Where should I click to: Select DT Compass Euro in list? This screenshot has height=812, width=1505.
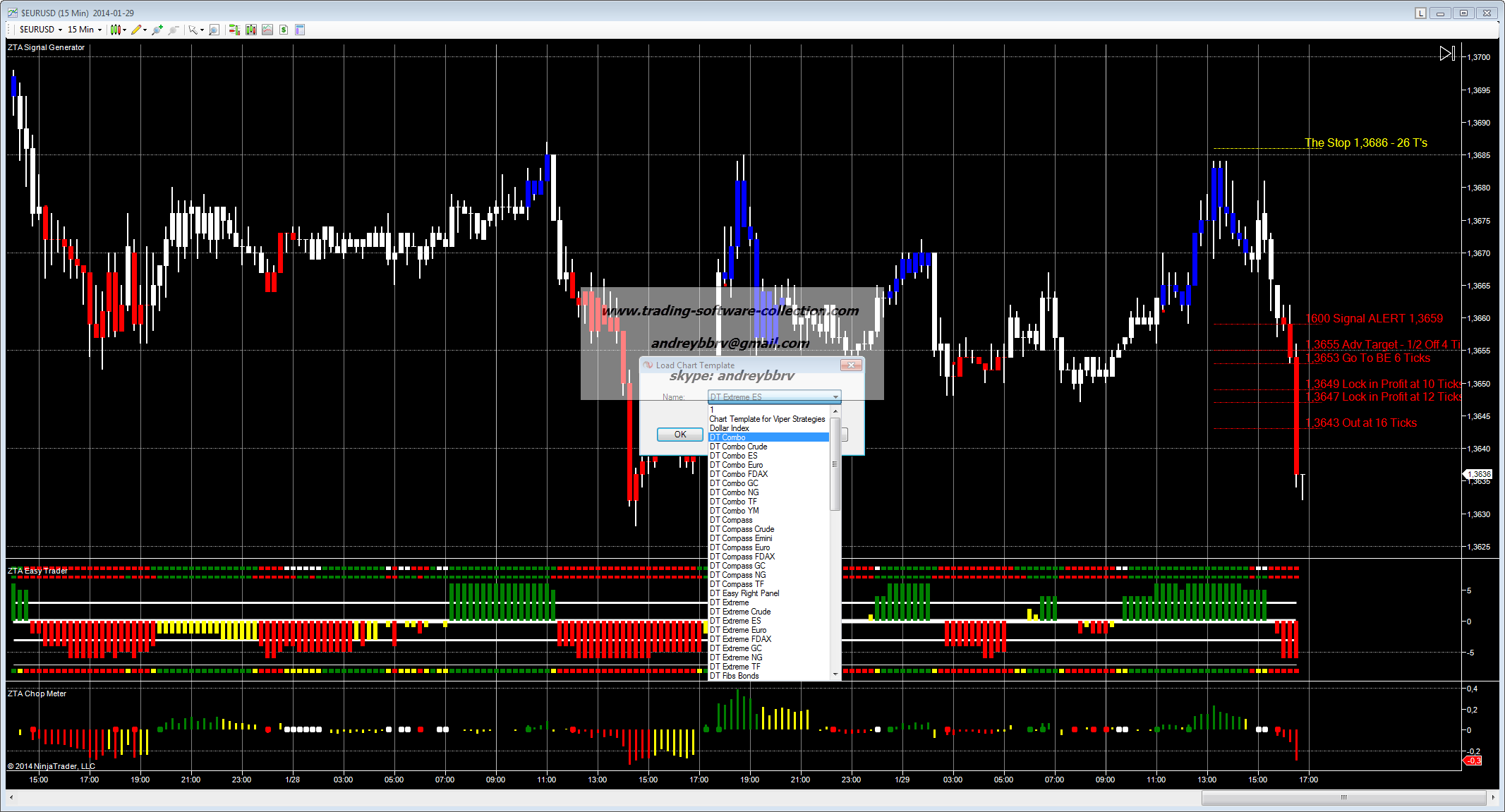click(x=739, y=547)
